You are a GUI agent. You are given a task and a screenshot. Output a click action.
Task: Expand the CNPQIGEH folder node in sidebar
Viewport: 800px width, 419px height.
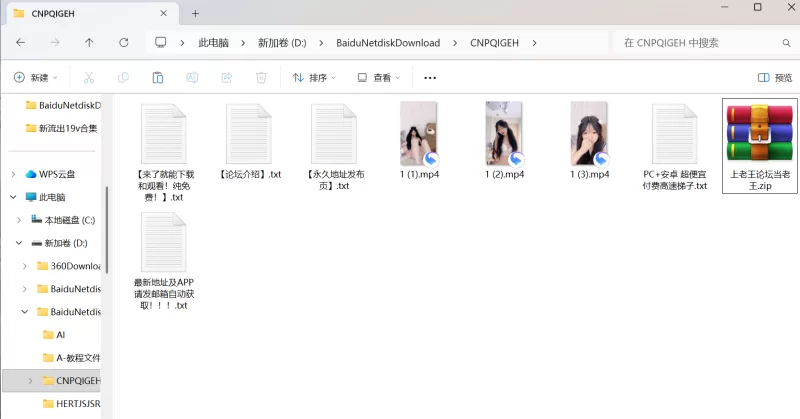click(x=30, y=381)
